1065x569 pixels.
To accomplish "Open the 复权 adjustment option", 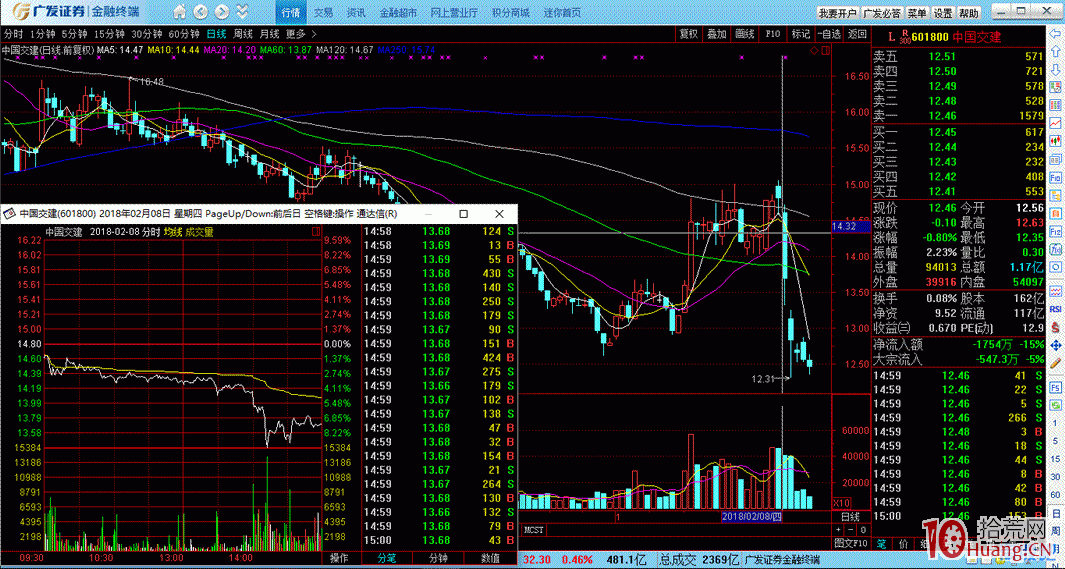I will click(x=689, y=34).
